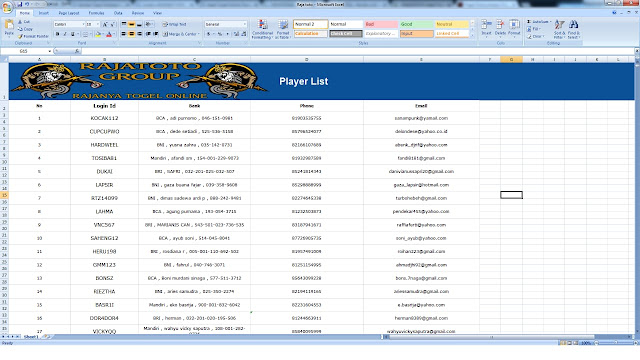Click Decrease Decimal
640x360 pixels.
pos(244,34)
